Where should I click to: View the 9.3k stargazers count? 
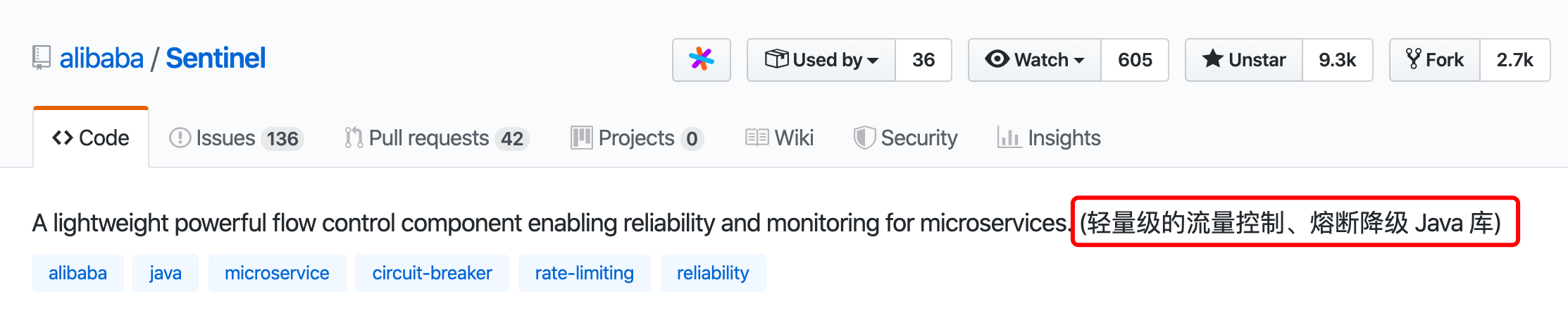[x=1337, y=60]
